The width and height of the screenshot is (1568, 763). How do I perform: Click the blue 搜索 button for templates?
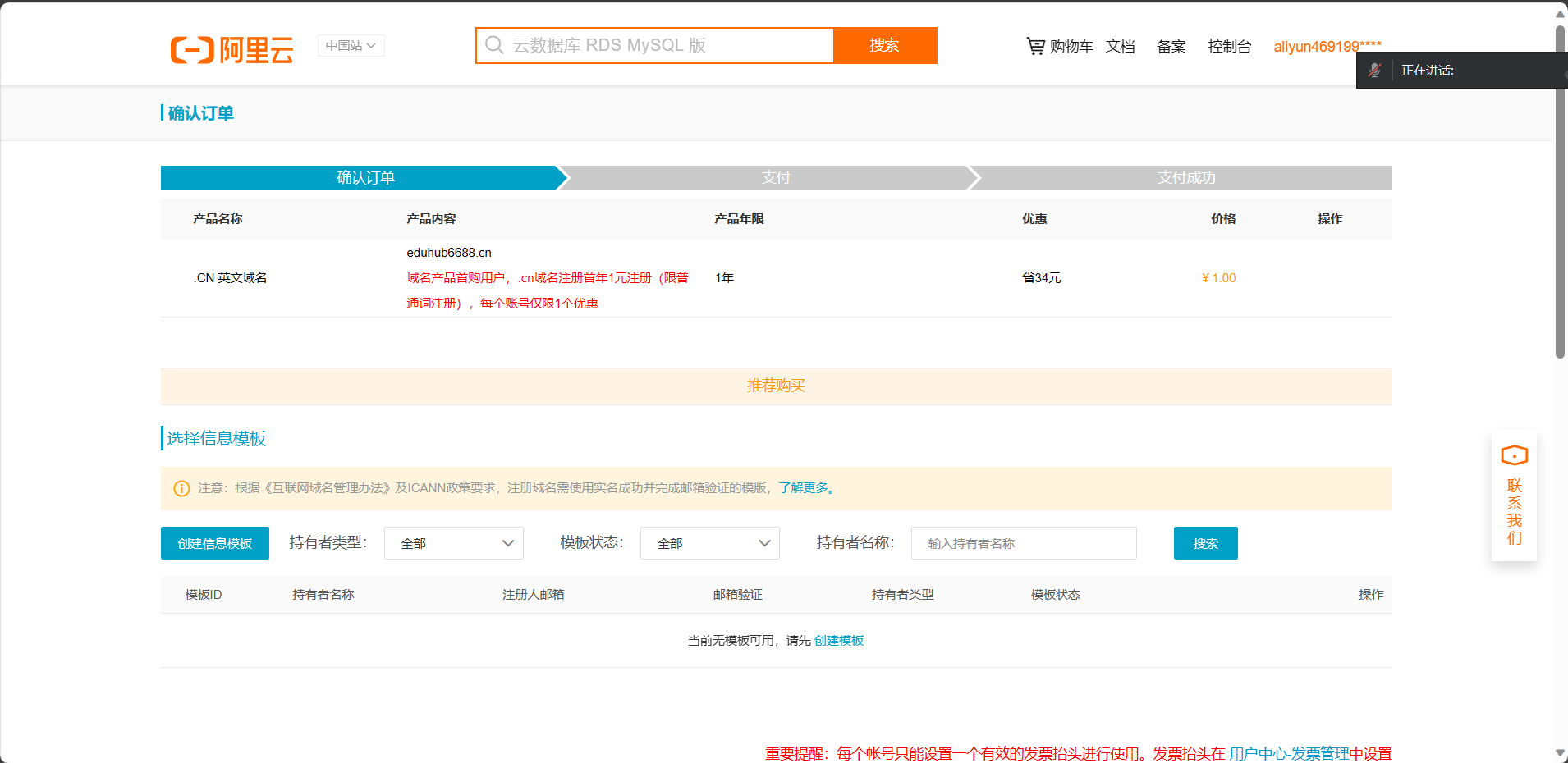point(1206,543)
